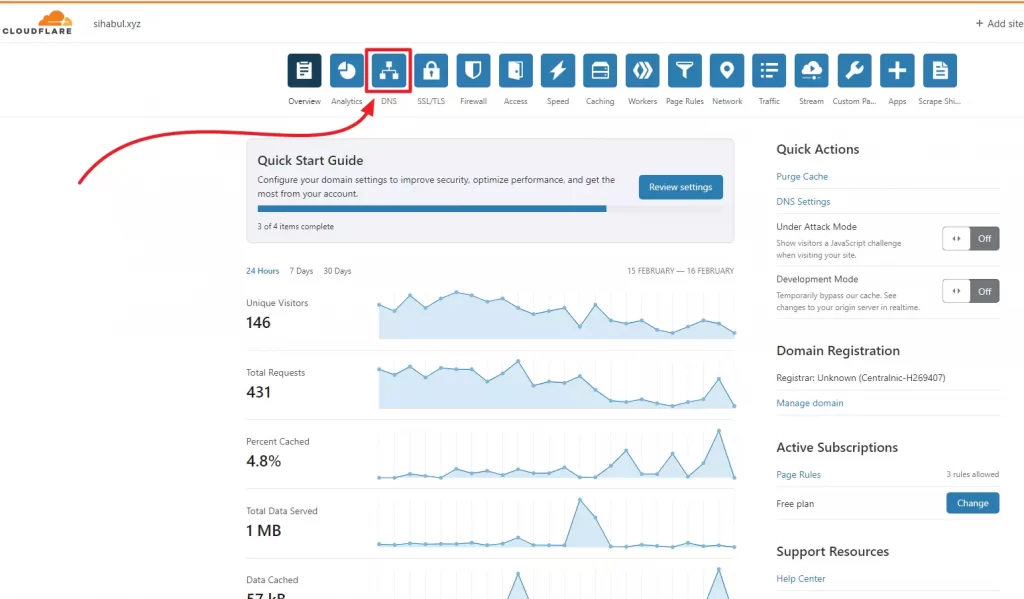Open the SSL/TLS padlock icon
This screenshot has height=599, width=1024.
click(431, 71)
